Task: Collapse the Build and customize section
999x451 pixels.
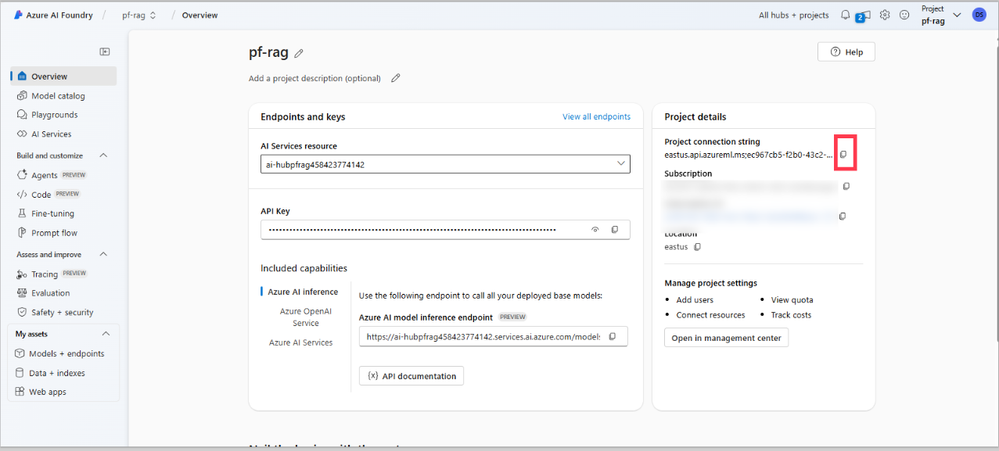Action: pos(104,155)
